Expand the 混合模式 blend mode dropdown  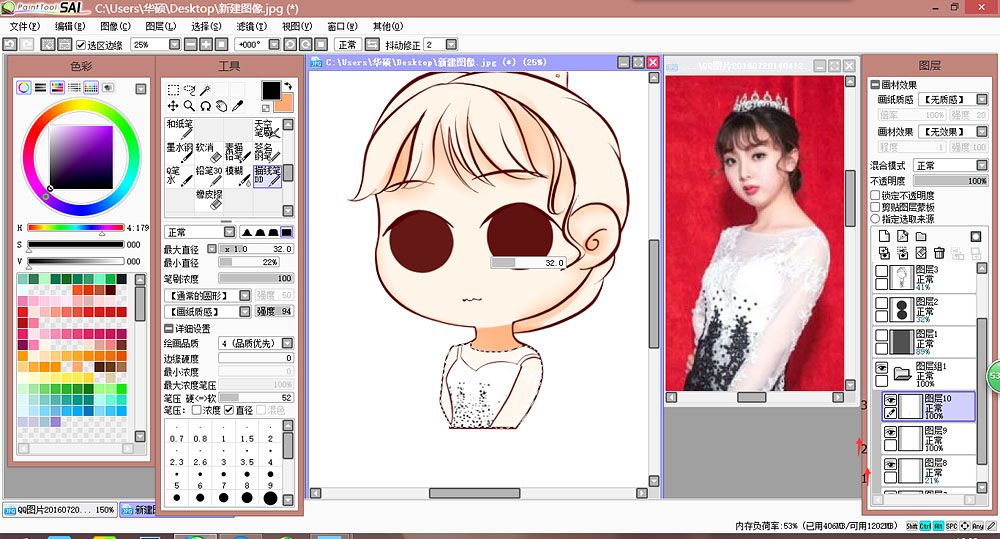[981, 165]
